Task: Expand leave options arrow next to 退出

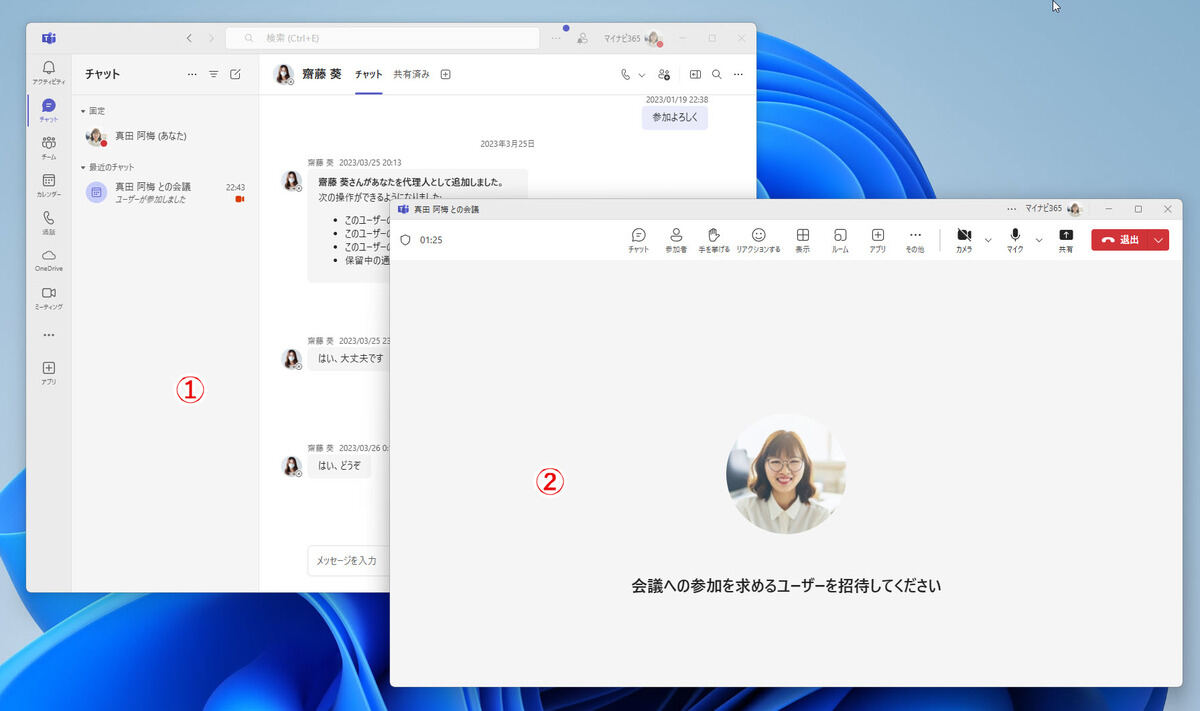Action: (1159, 240)
